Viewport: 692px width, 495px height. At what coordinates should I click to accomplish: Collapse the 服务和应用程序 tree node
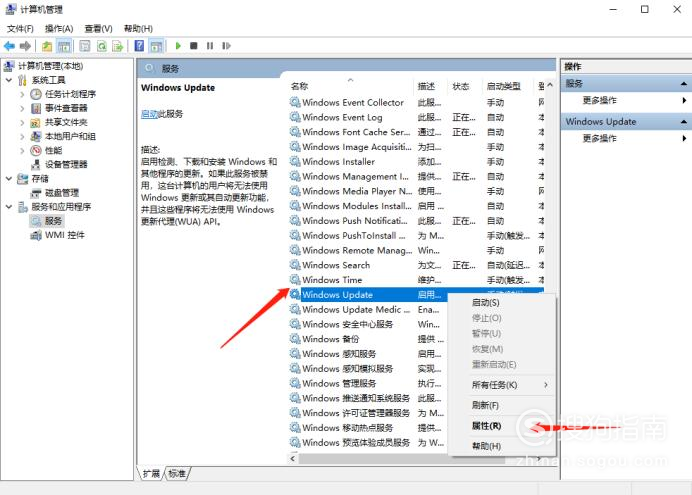(x=9, y=206)
